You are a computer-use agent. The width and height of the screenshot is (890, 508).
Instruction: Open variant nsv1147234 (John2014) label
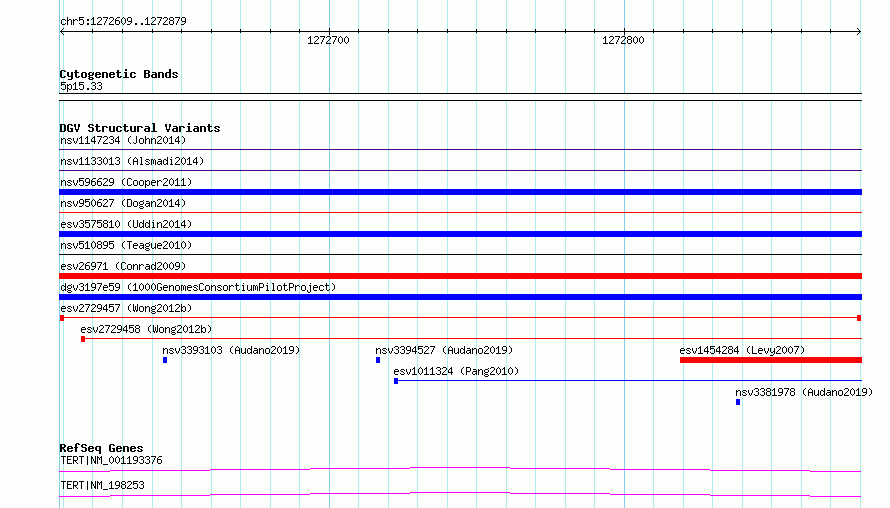coord(123,140)
